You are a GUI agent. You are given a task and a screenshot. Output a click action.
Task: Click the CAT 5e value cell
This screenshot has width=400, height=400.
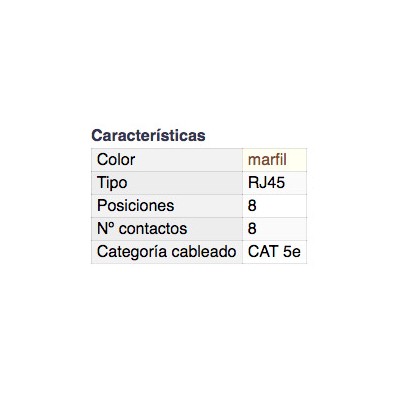pyautogui.click(x=275, y=252)
